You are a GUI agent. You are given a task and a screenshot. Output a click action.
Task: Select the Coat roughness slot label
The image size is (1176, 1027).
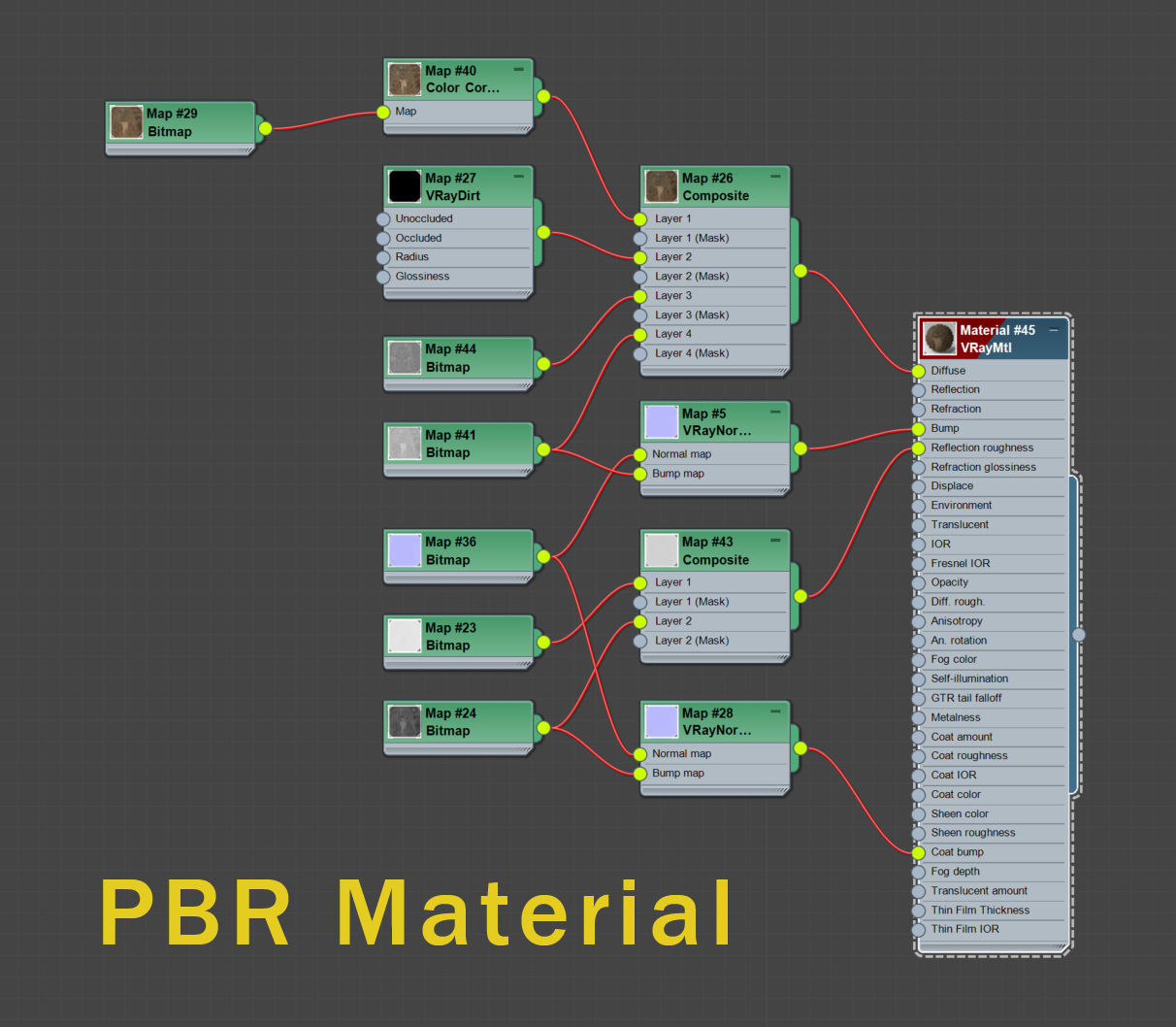click(969, 756)
